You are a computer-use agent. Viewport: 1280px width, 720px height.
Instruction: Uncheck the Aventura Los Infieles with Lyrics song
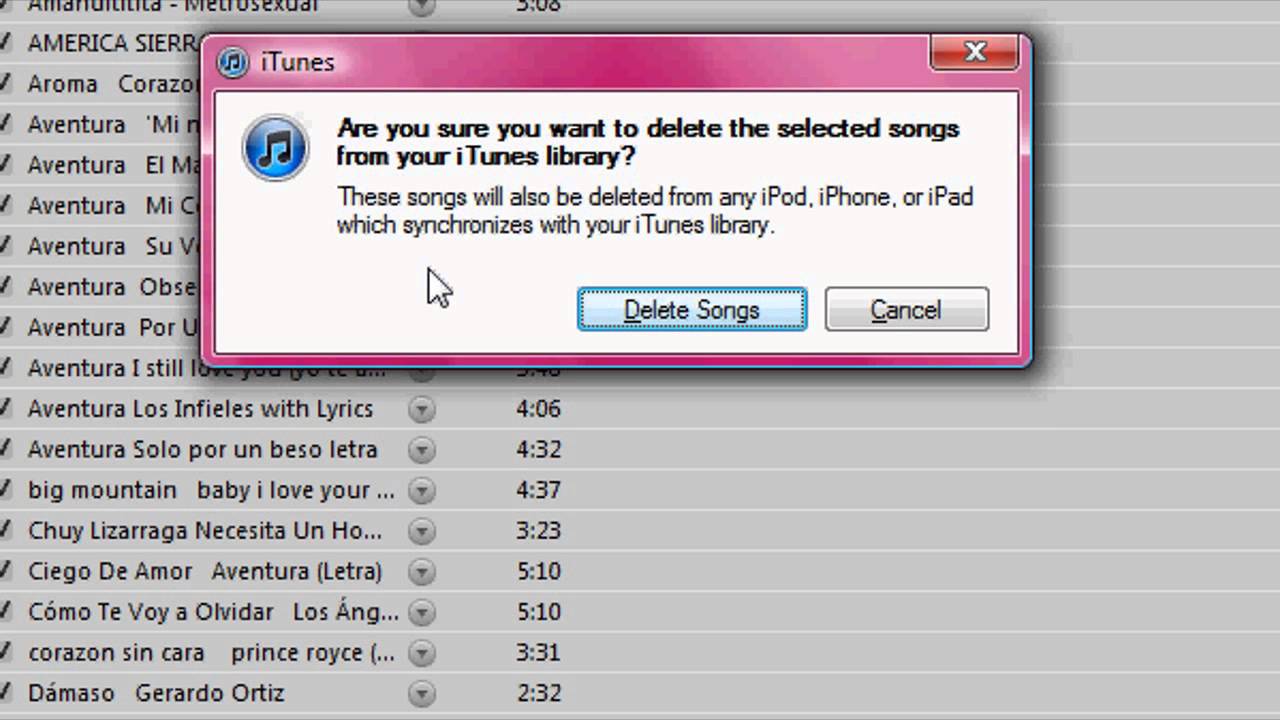pyautogui.click(x=5, y=408)
